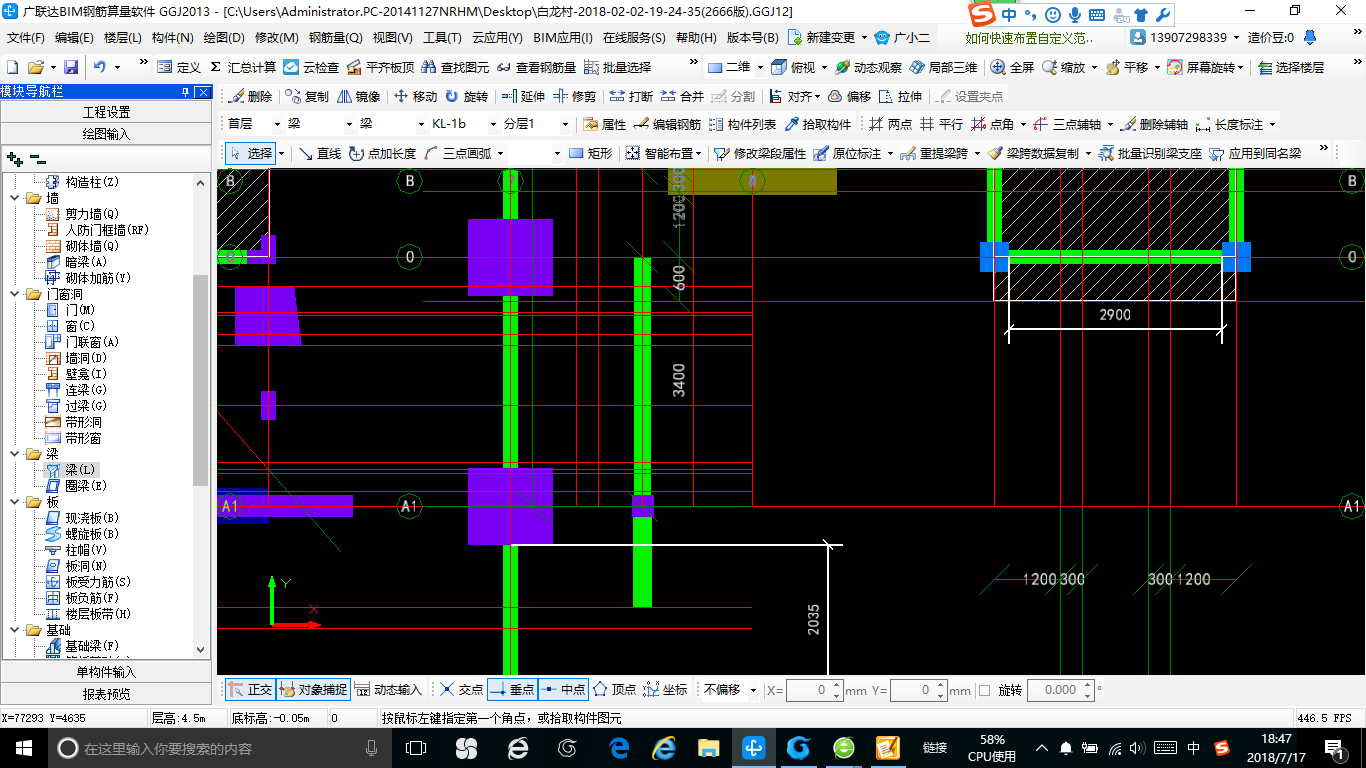Click the 单构件输入 panel button
The width and height of the screenshot is (1366, 768).
[x=106, y=672]
